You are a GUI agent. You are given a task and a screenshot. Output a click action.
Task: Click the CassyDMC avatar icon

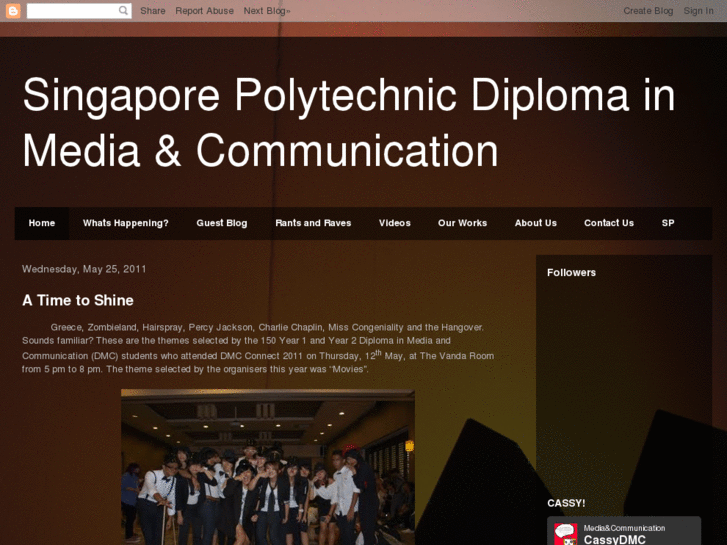click(x=566, y=534)
